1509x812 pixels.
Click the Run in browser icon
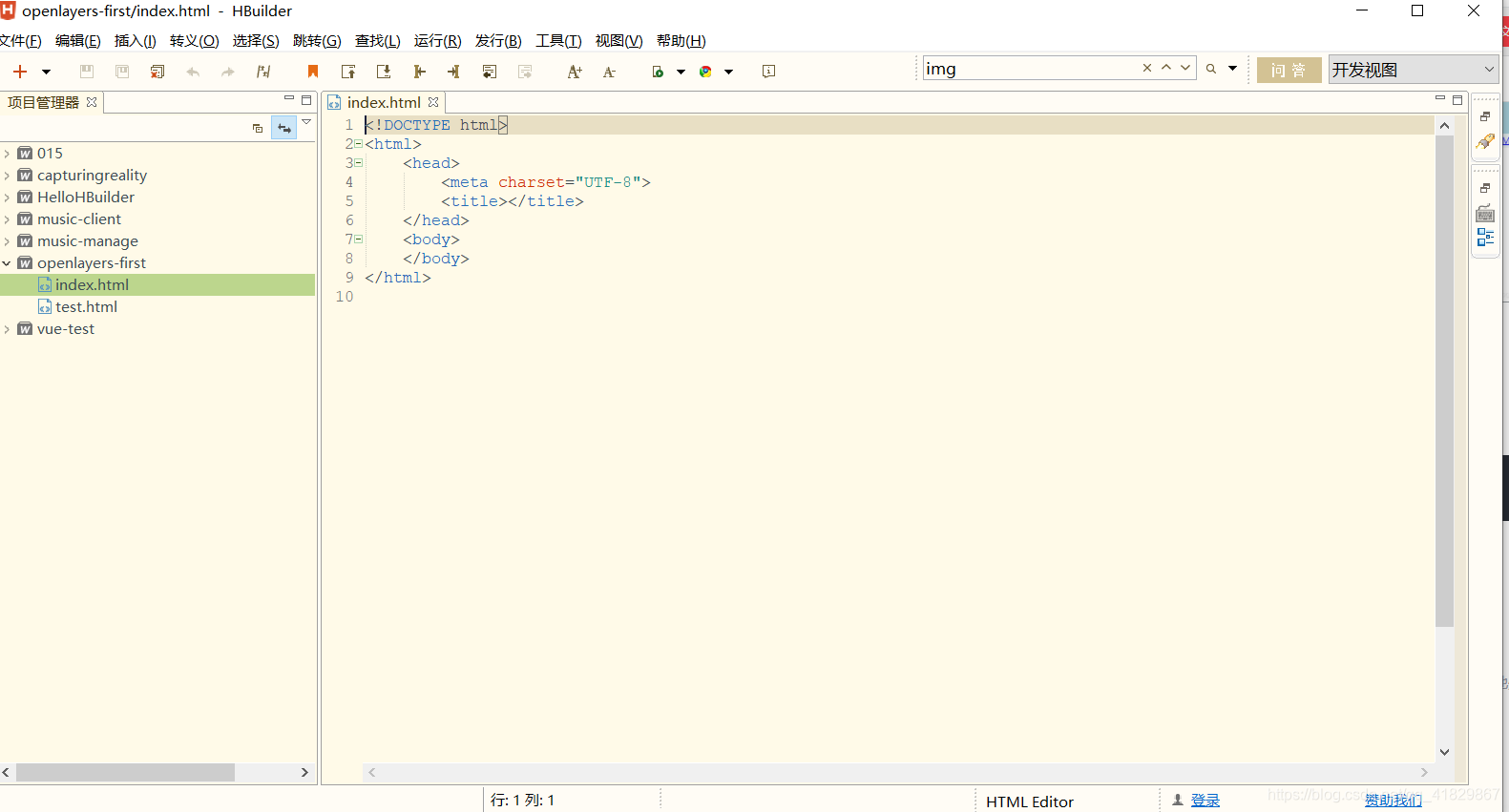click(x=658, y=72)
